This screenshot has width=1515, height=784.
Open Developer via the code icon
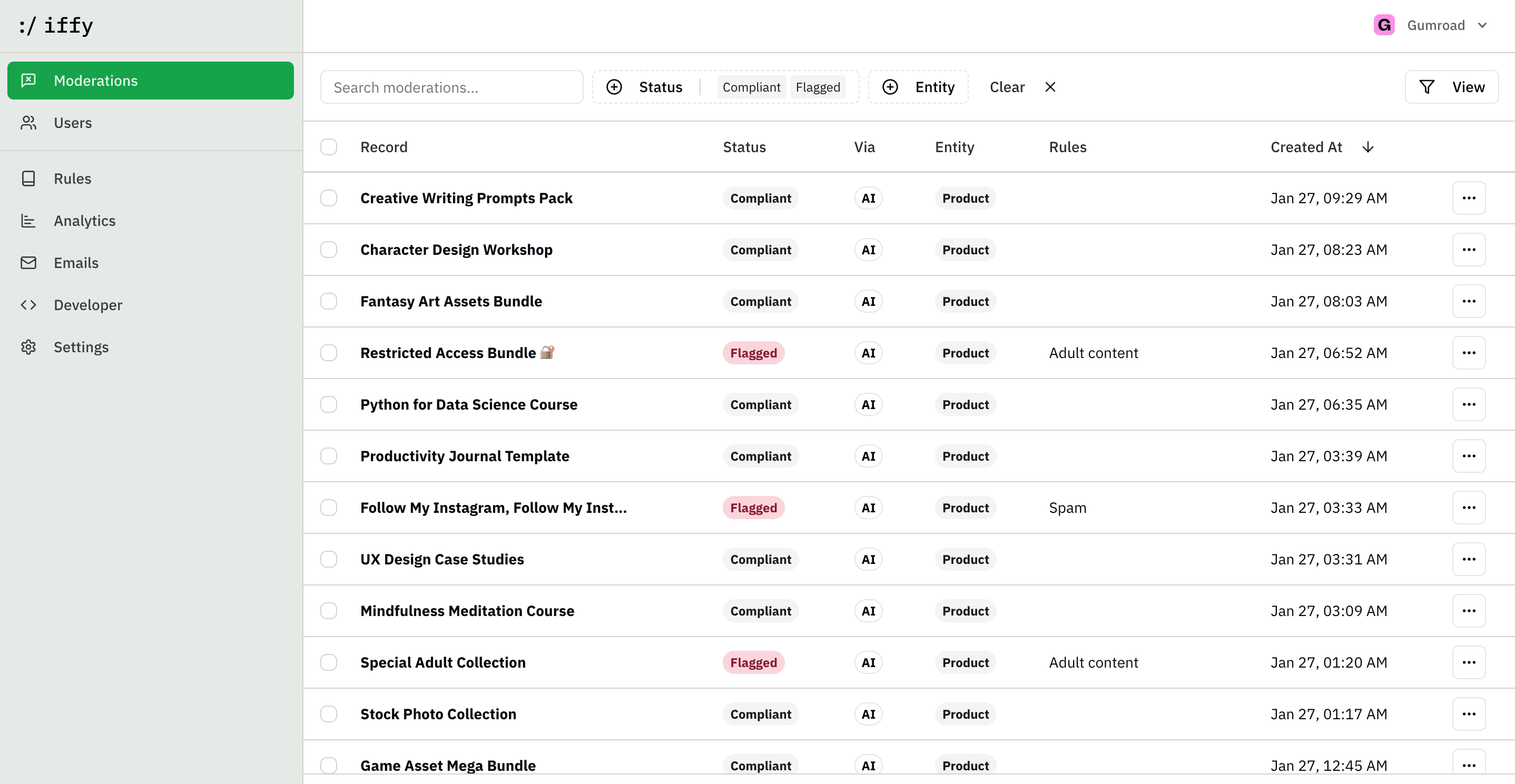29,304
